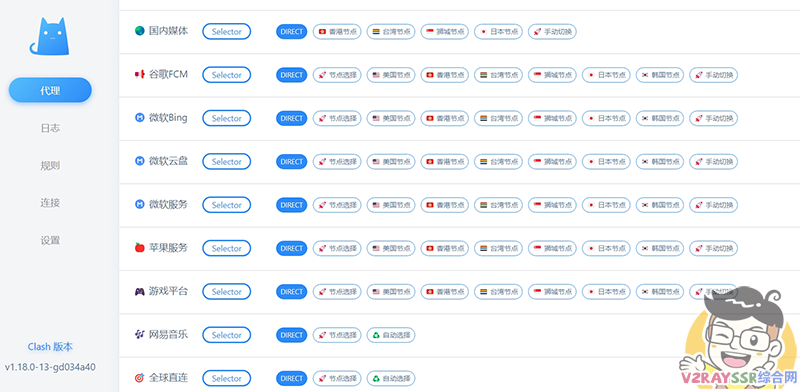Click the Selector tag in 全球直连 row
The width and height of the screenshot is (800, 392).
tap(227, 379)
